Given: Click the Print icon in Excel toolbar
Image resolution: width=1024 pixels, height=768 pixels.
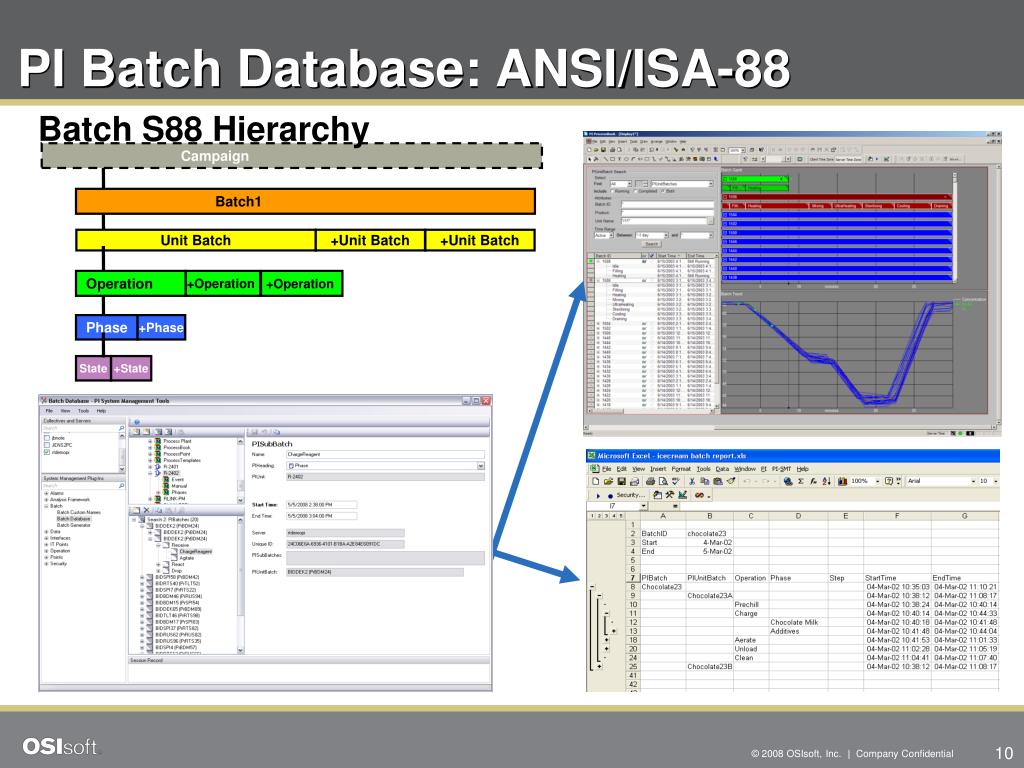Looking at the screenshot, I should click(650, 481).
